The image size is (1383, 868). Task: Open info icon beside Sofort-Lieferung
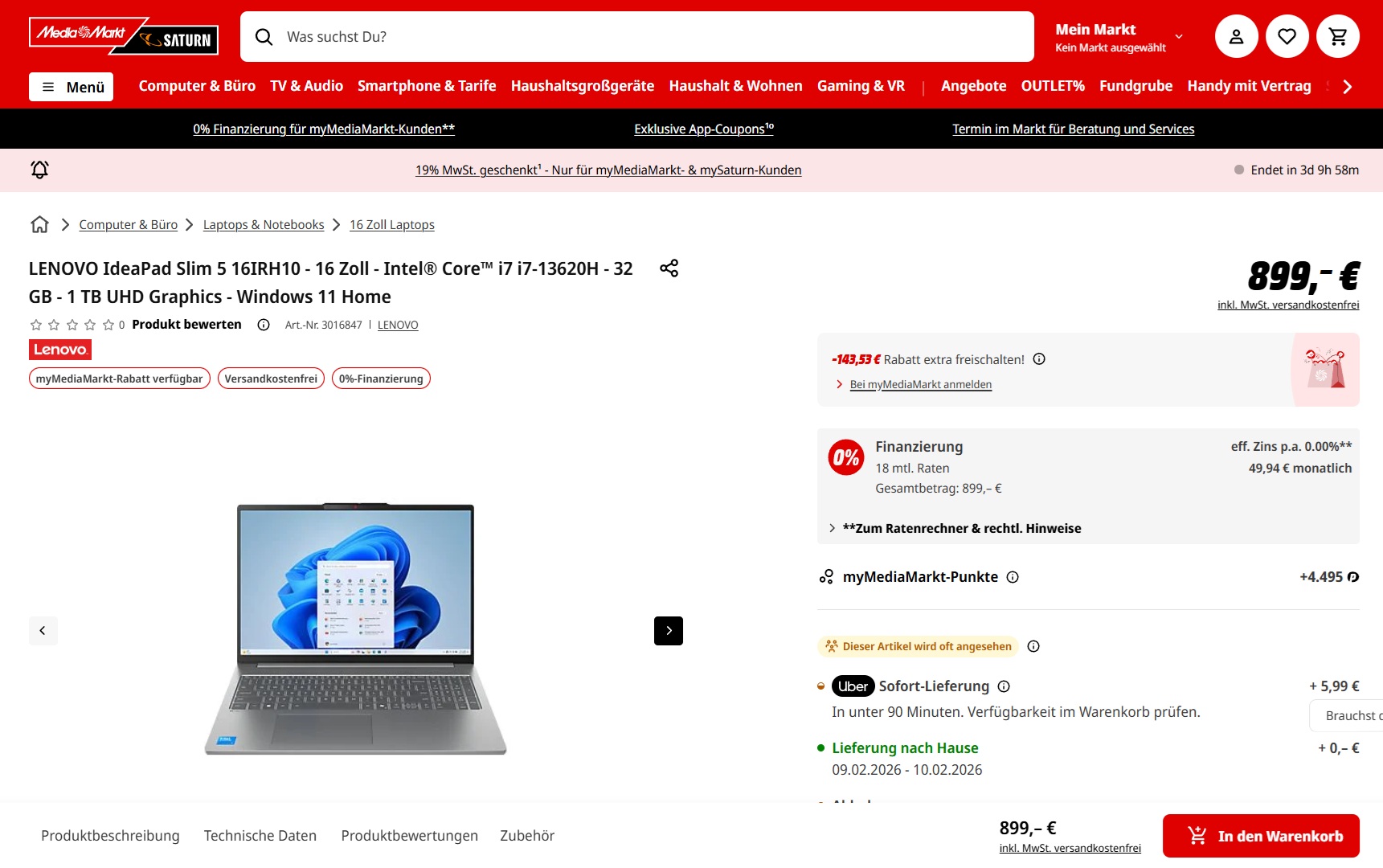click(x=1004, y=686)
